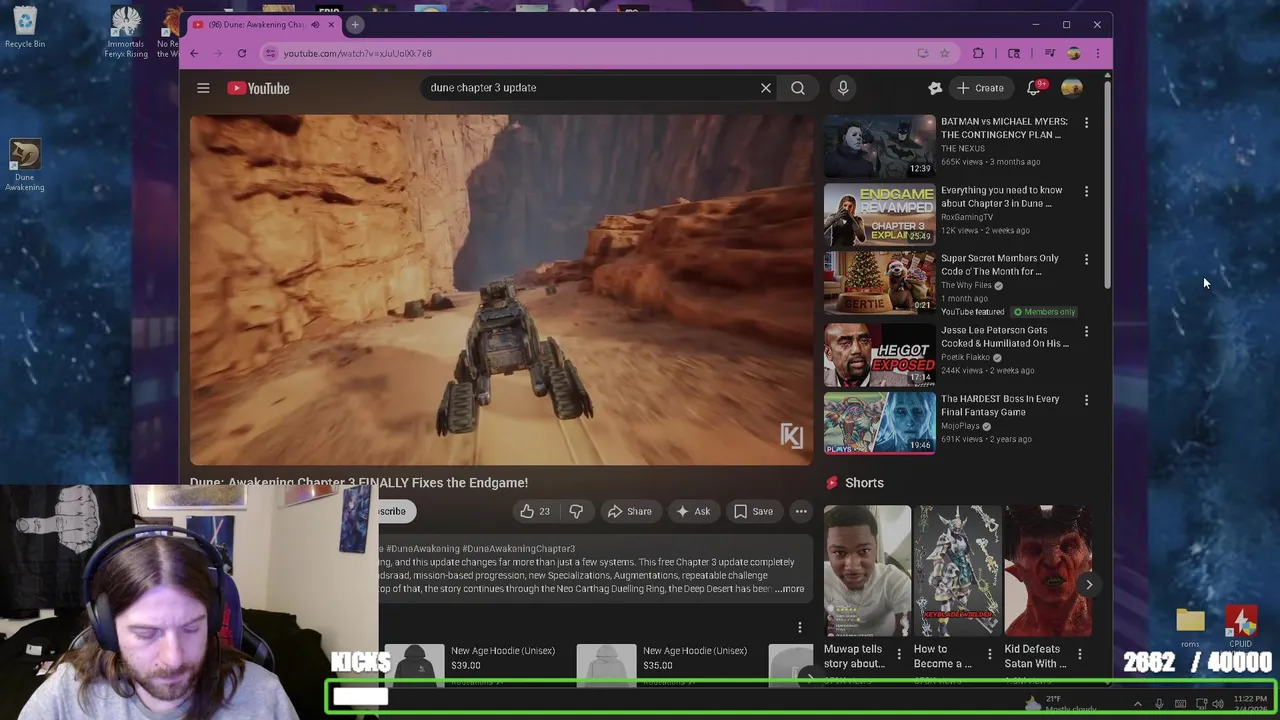The width and height of the screenshot is (1280, 720).
Task: Open options for Jesse Lee Peterson video
Action: coord(1087,331)
